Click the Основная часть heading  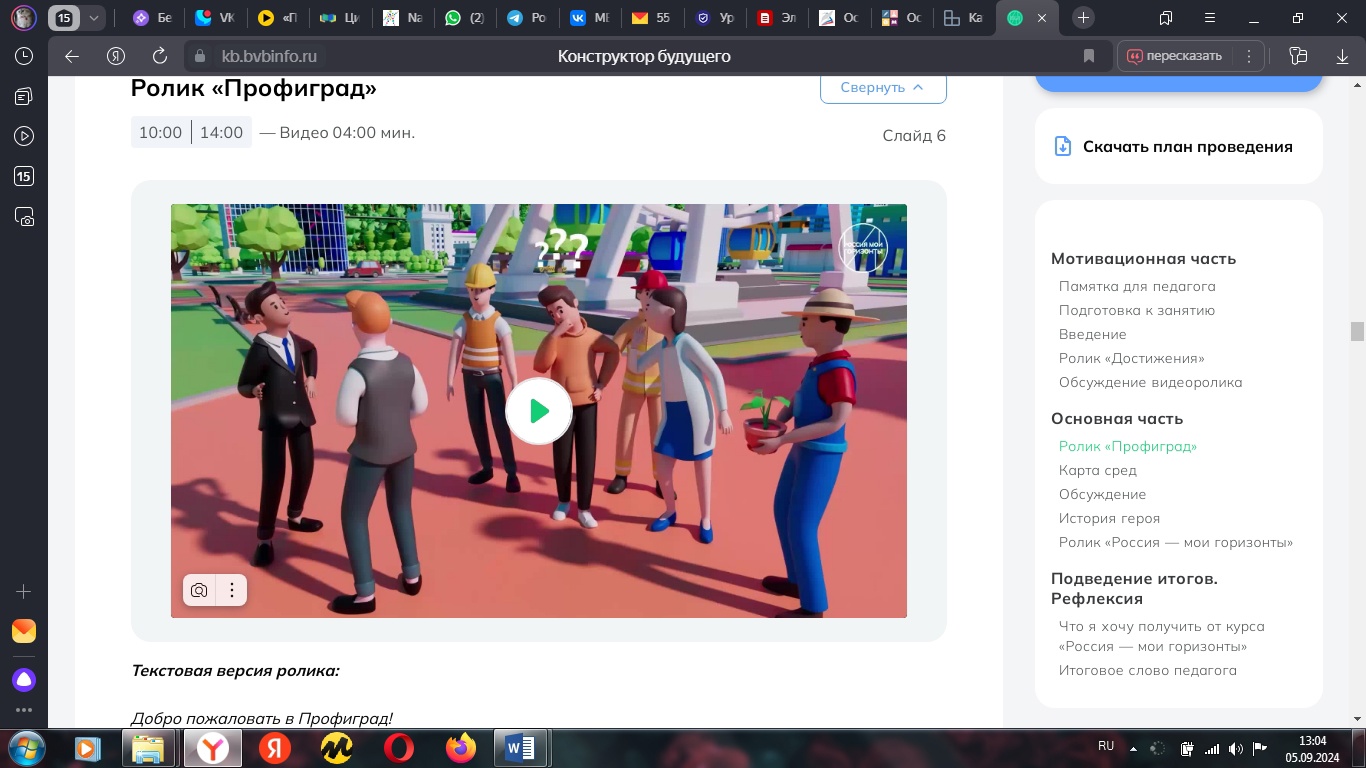[1117, 418]
